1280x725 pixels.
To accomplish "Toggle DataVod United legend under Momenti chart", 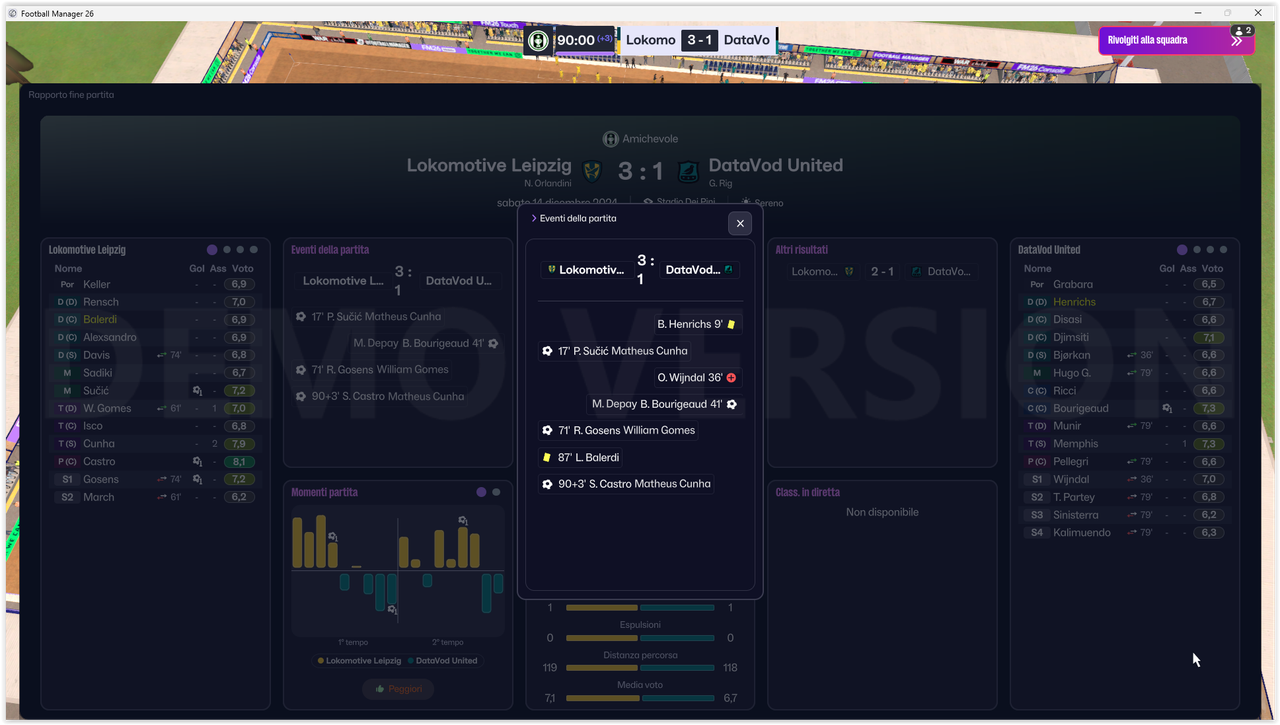I will pos(442,661).
